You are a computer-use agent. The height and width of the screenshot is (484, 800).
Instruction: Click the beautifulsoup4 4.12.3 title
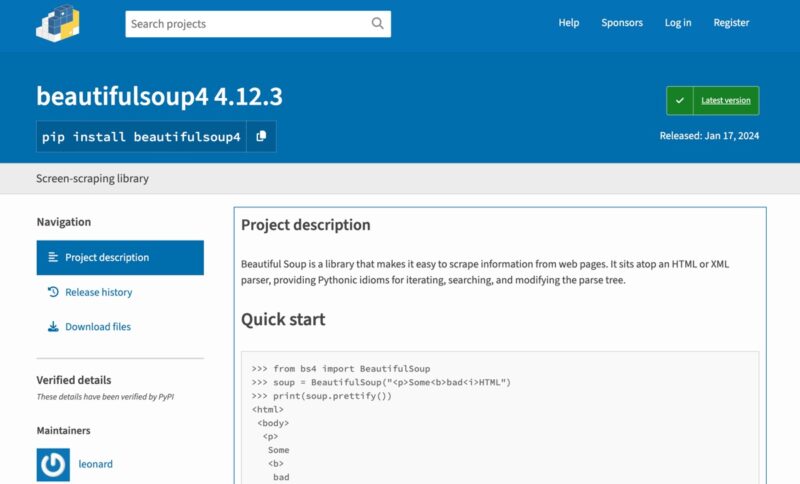click(159, 96)
